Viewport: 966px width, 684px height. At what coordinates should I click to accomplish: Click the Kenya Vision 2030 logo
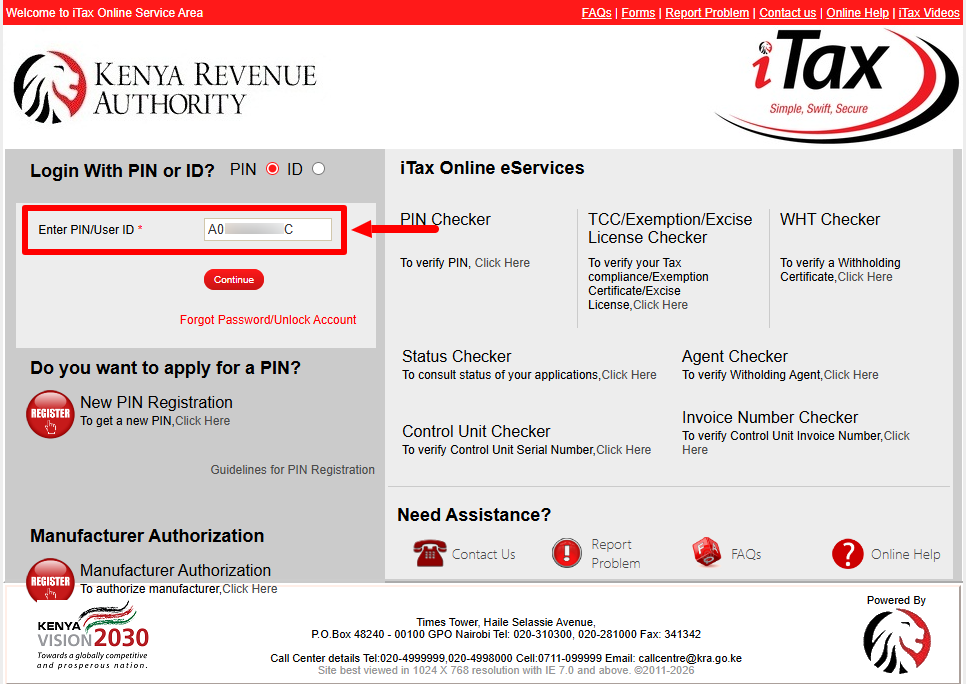[x=93, y=635]
